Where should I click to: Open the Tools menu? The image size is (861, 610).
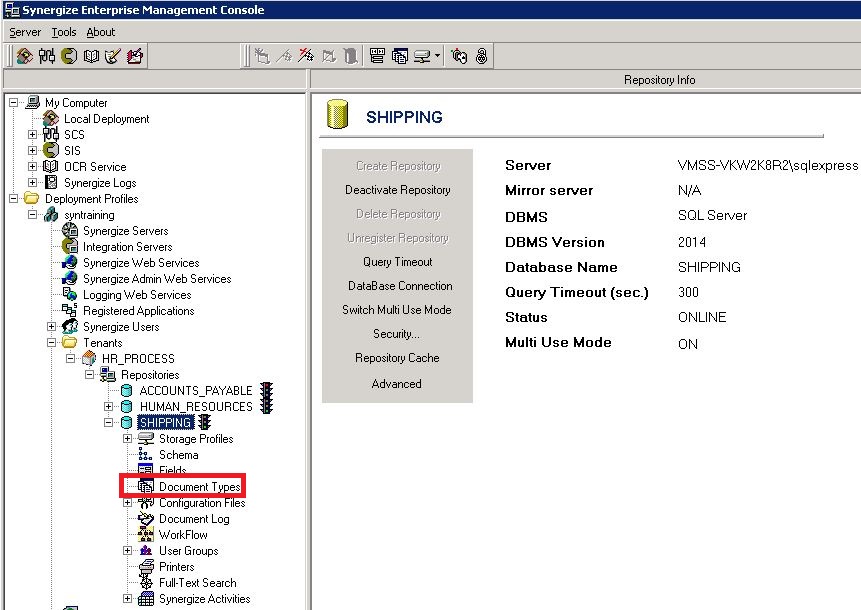coord(64,32)
